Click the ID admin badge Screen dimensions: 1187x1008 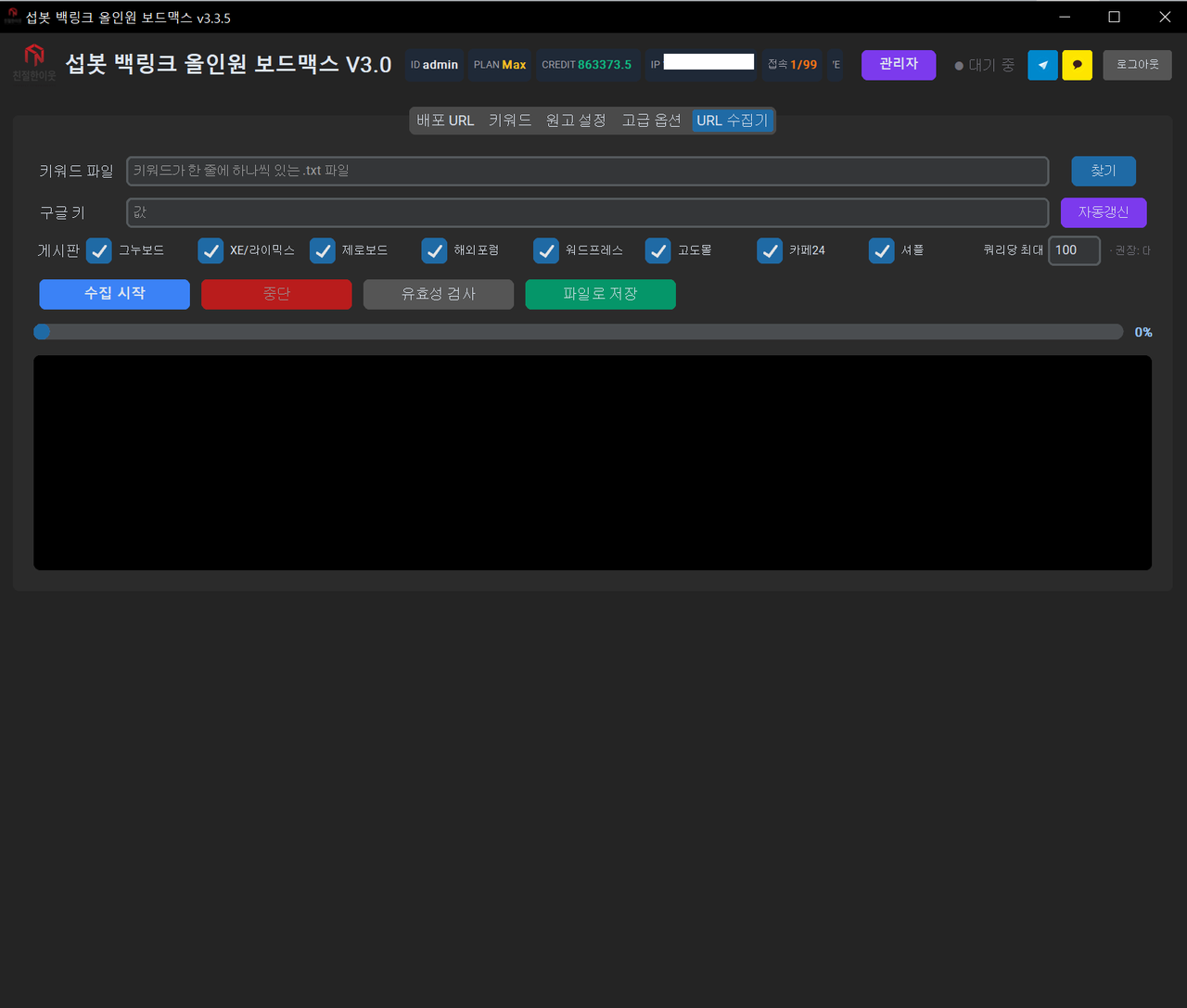pyautogui.click(x=434, y=65)
